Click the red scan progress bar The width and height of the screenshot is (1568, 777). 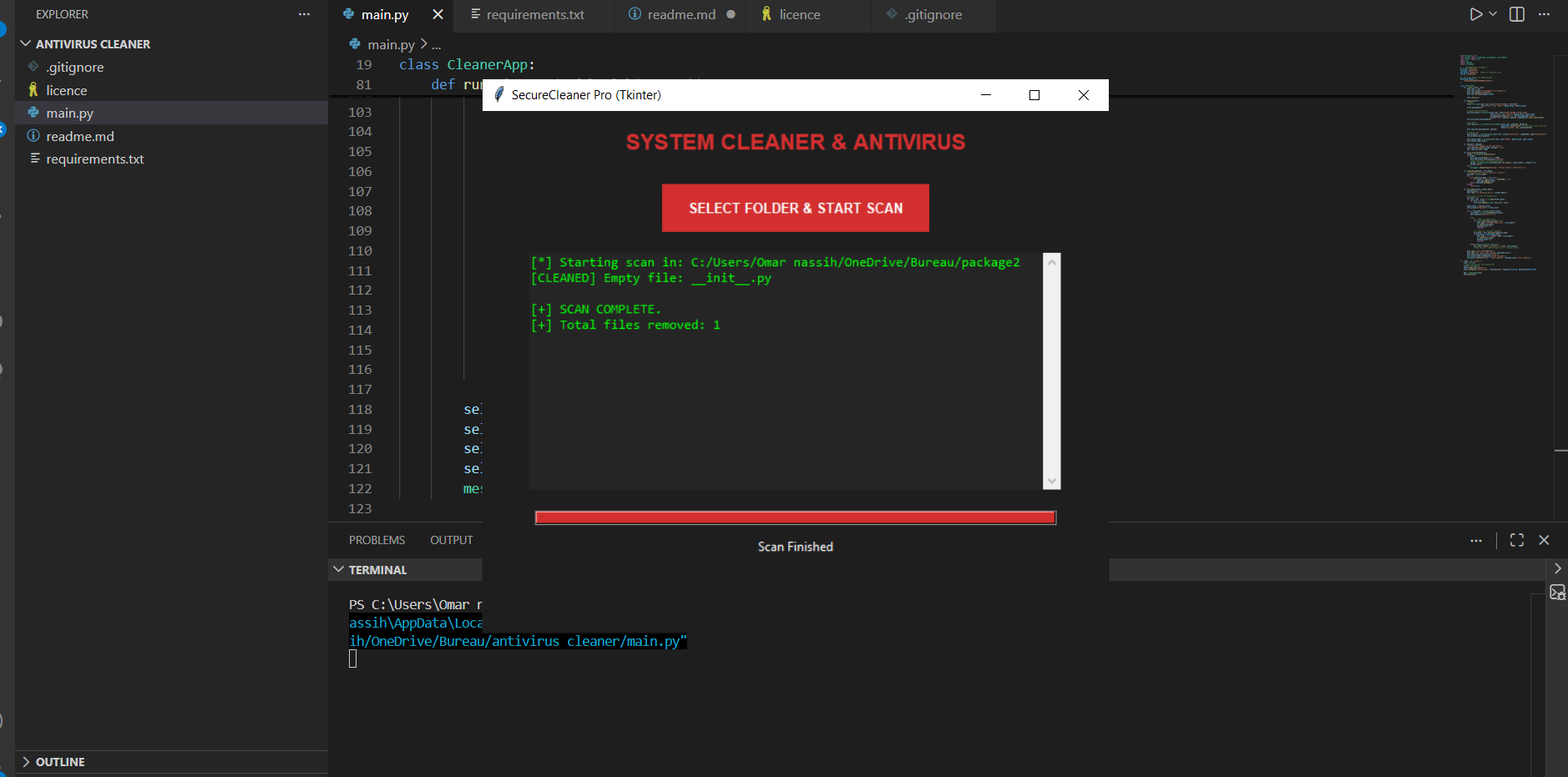point(795,517)
